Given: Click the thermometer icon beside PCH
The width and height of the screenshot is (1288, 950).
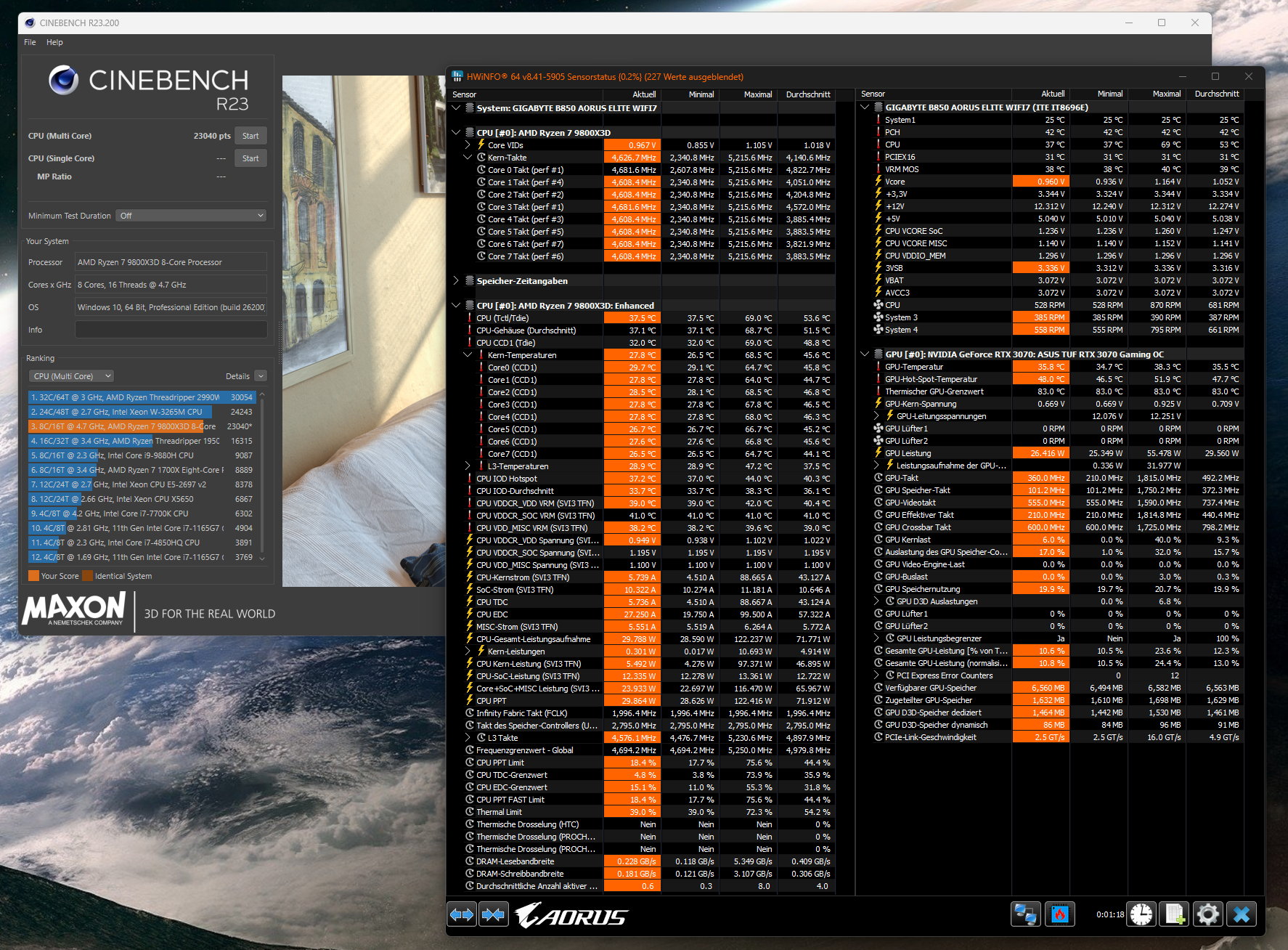Looking at the screenshot, I should click(x=879, y=132).
